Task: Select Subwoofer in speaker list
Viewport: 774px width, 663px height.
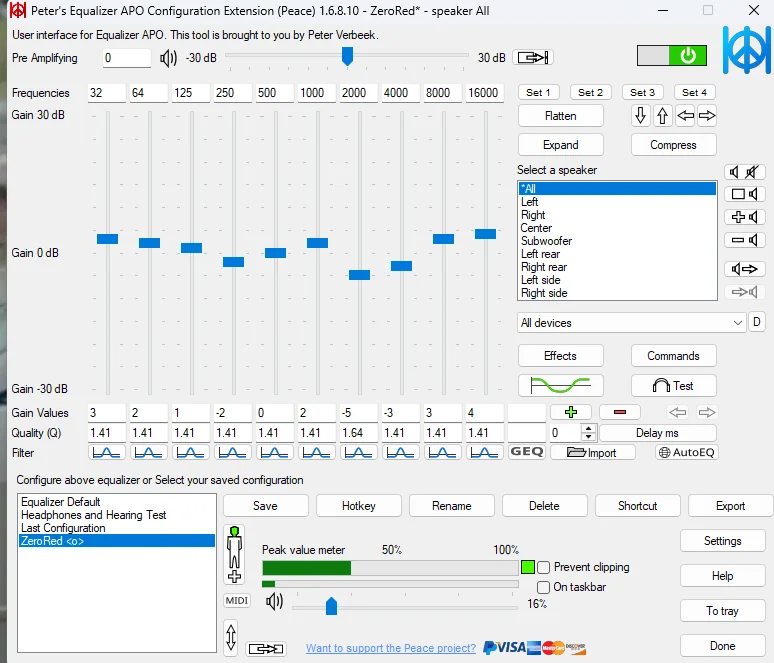Action: pyautogui.click(x=617, y=241)
